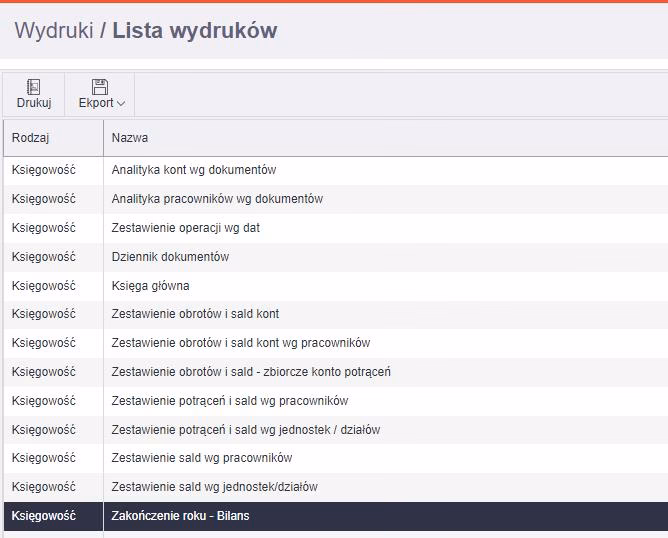Viewport: 668px width, 538px height.
Task: Click the highlighted Zakończenie roku - Bilans row
Action: (x=336, y=516)
